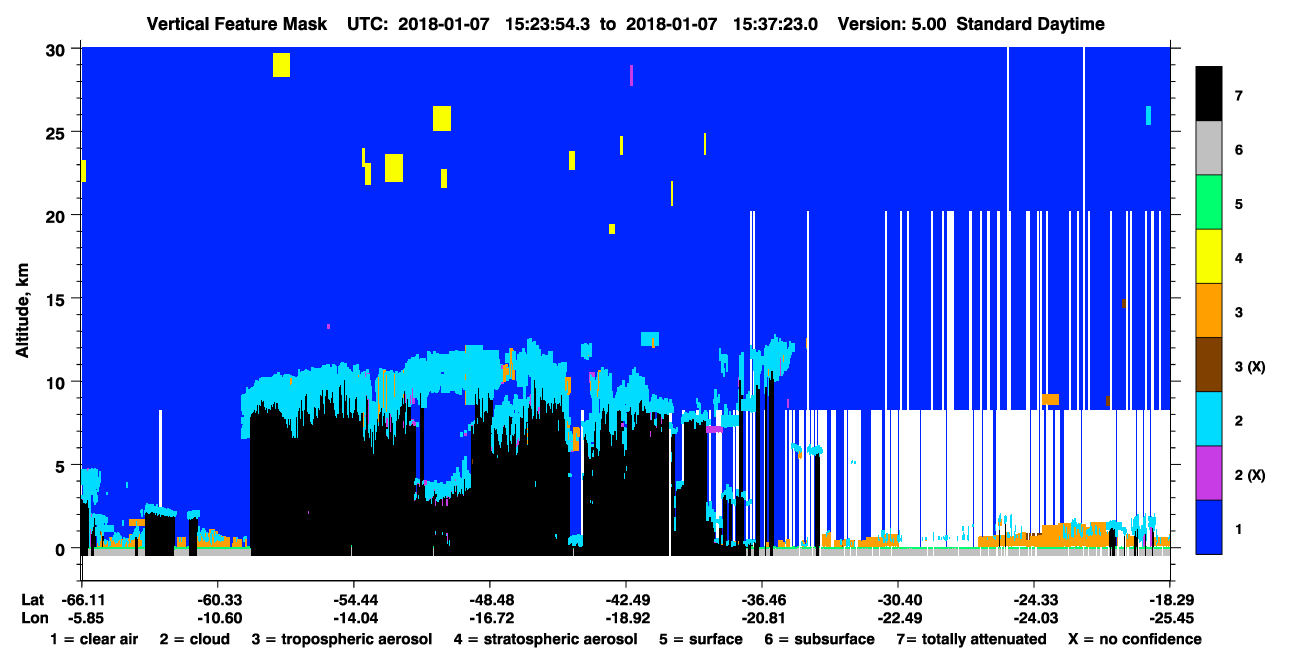Click the altitude tick label '20'
This screenshot has width=1300, height=667.
(57, 215)
